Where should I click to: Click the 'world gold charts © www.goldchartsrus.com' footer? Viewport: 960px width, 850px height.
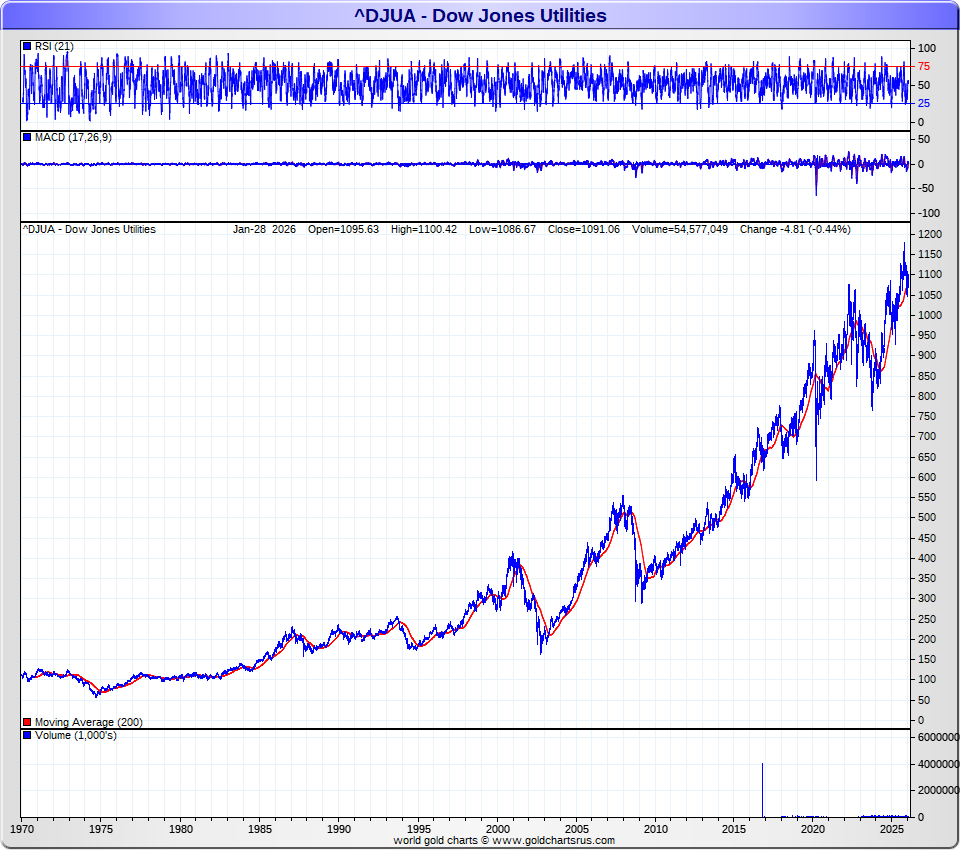point(504,840)
